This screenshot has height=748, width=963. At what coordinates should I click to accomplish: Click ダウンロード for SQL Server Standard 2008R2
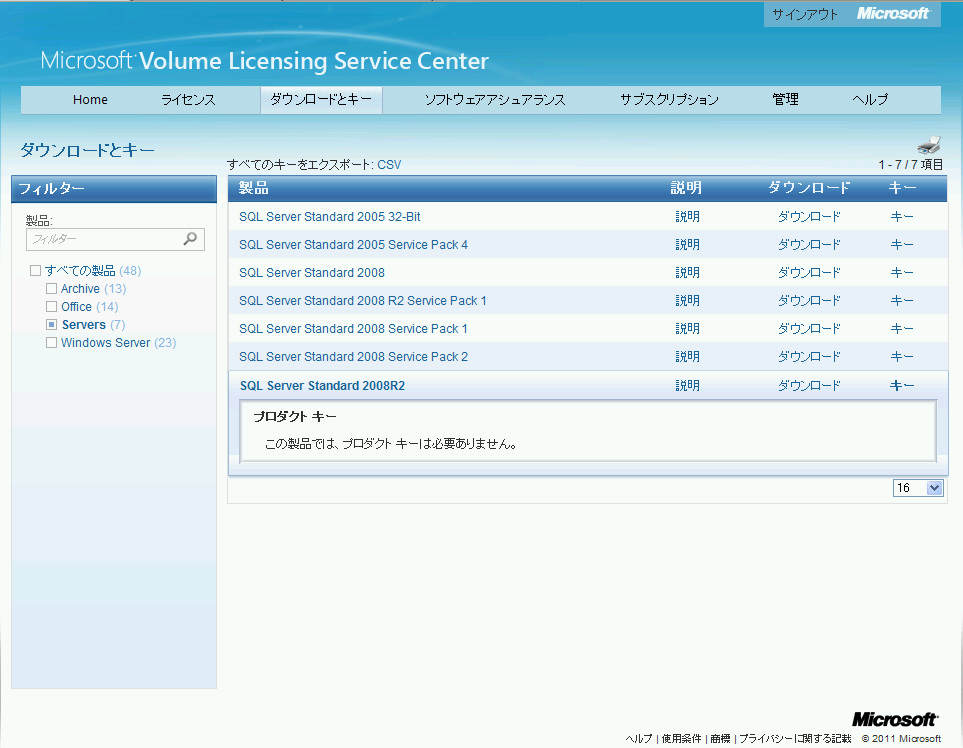pyautogui.click(x=809, y=386)
